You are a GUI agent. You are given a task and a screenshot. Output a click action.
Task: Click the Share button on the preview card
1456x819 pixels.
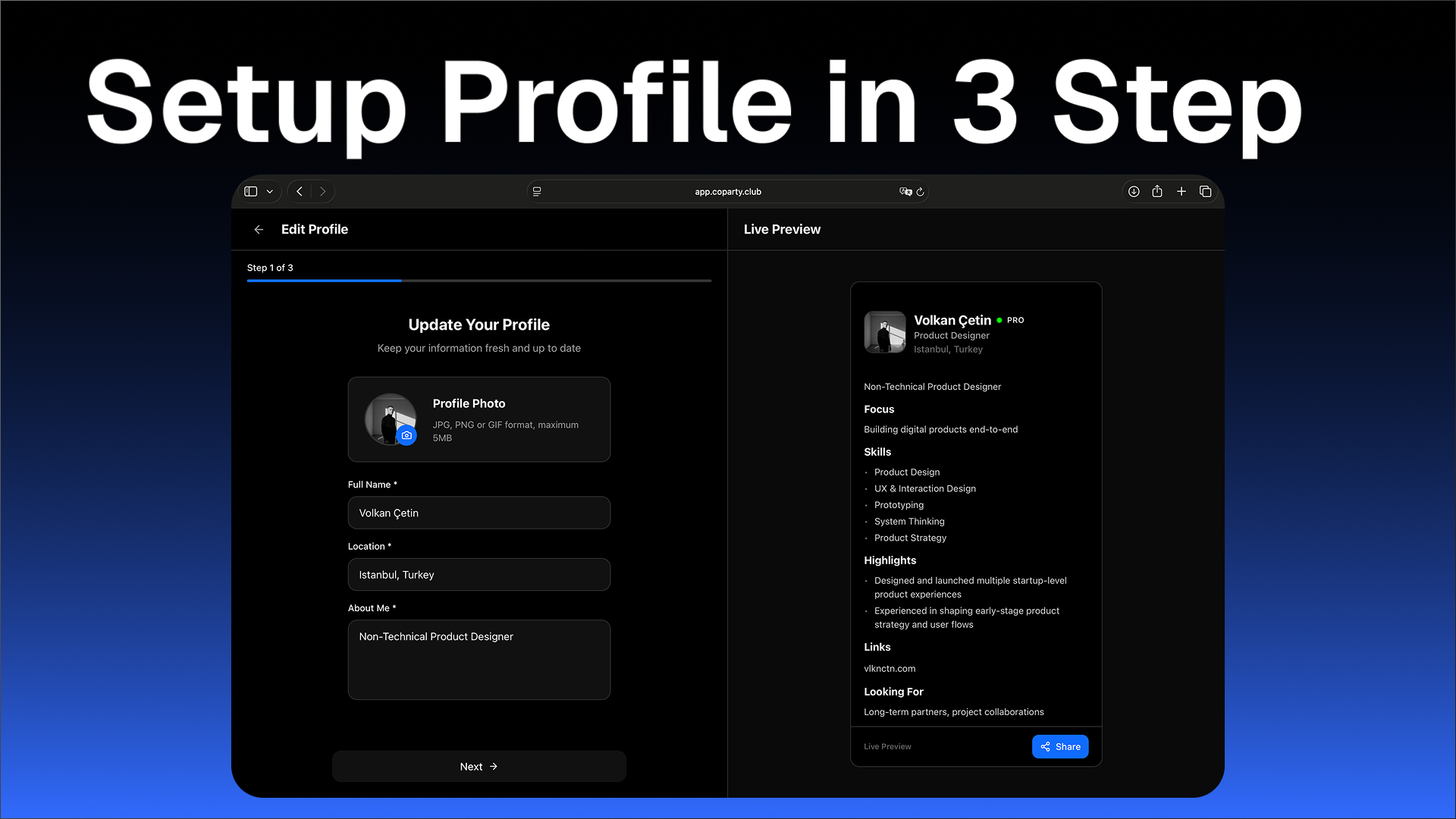(x=1060, y=746)
